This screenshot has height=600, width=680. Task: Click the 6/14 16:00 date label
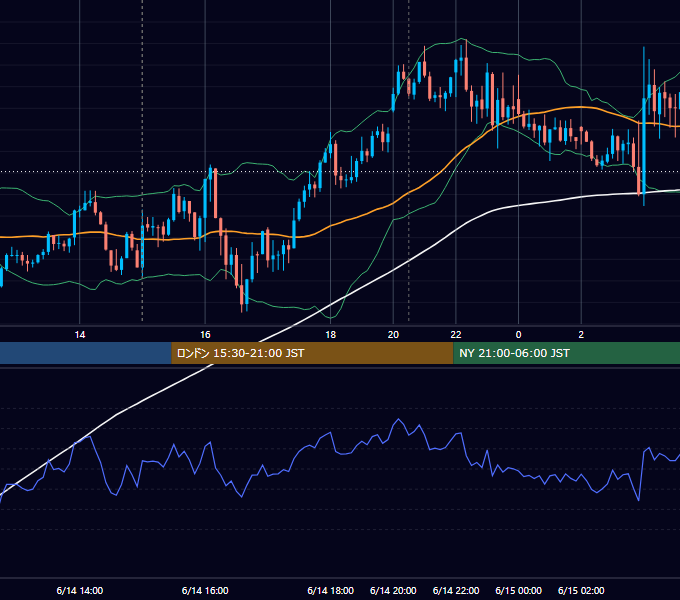click(205, 590)
